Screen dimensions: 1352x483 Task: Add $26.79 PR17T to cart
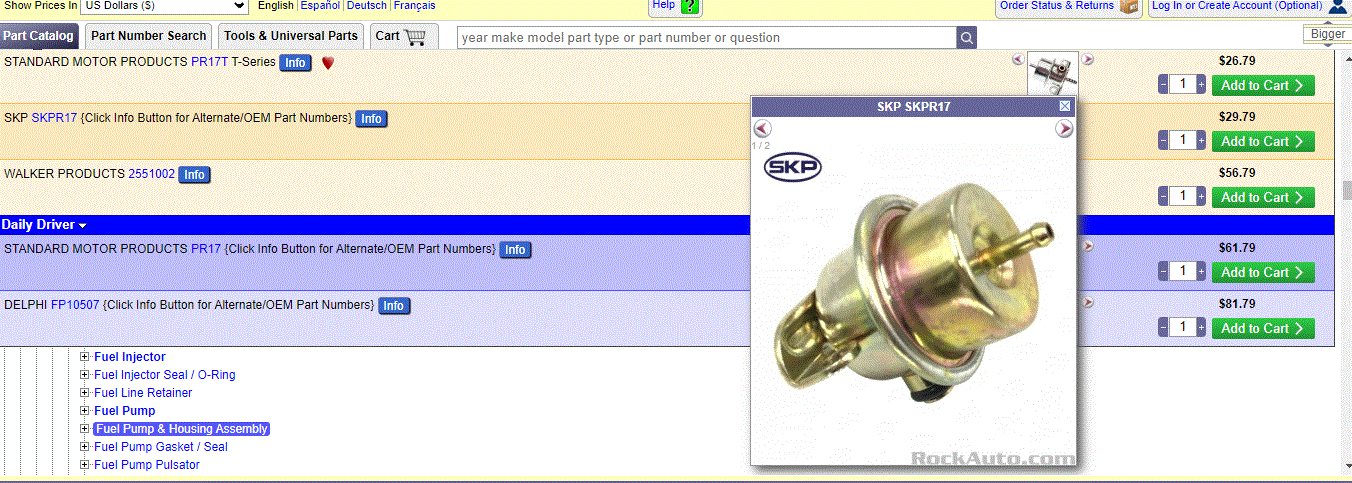1263,85
